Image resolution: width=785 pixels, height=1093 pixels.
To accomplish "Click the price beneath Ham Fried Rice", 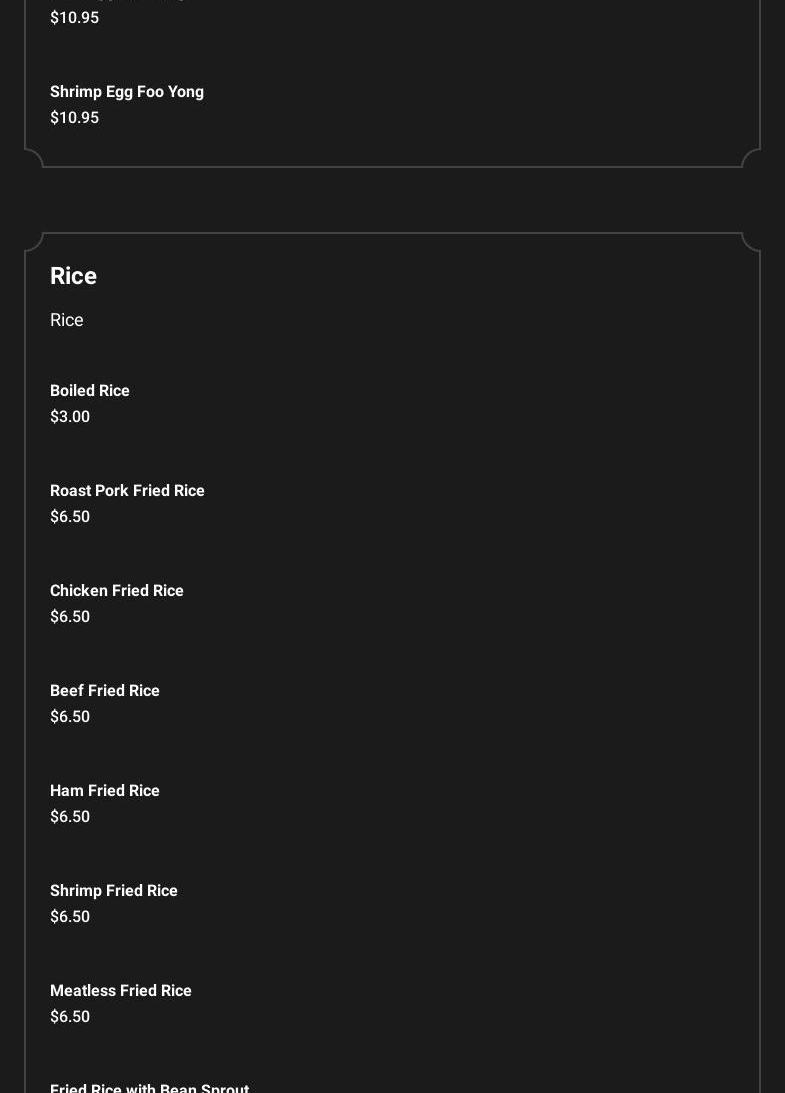I will [70, 817].
